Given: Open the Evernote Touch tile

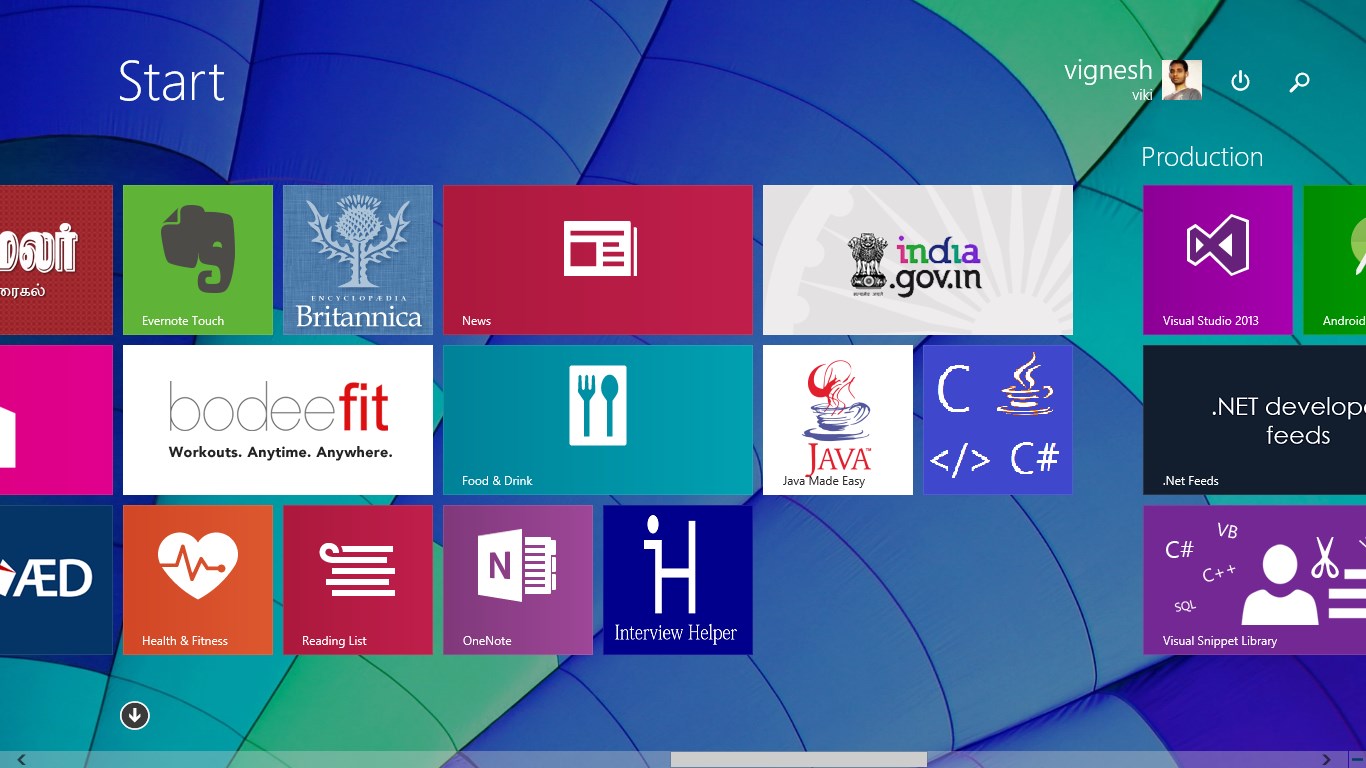Looking at the screenshot, I should (198, 260).
